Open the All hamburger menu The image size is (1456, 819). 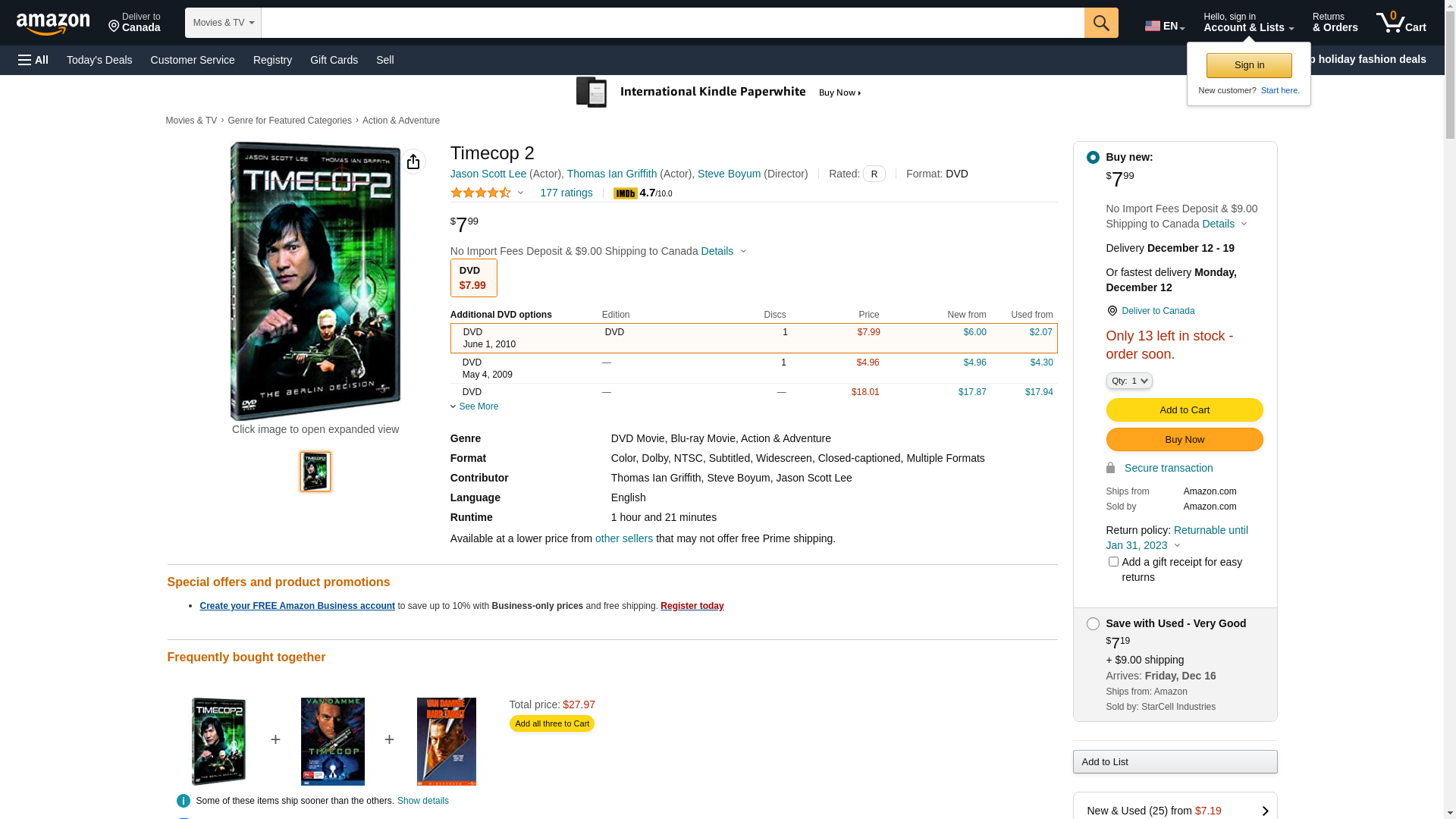[33, 60]
